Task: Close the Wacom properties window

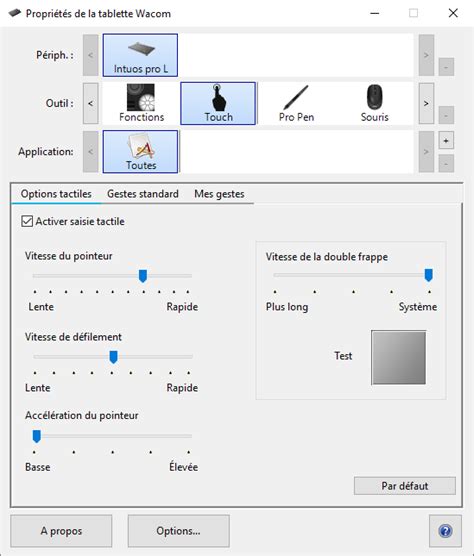Action: 453,13
